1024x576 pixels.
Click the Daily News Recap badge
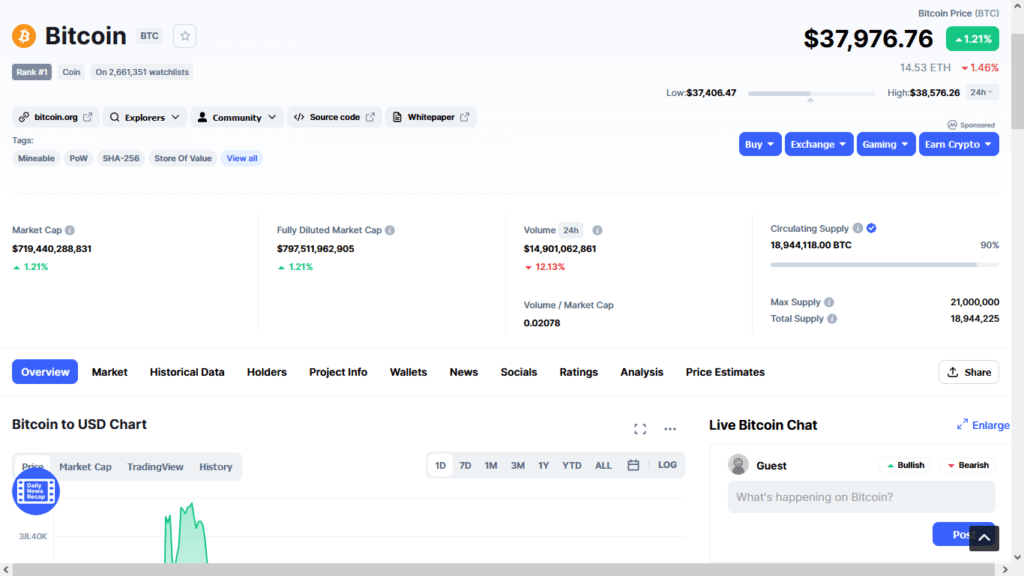point(36,491)
